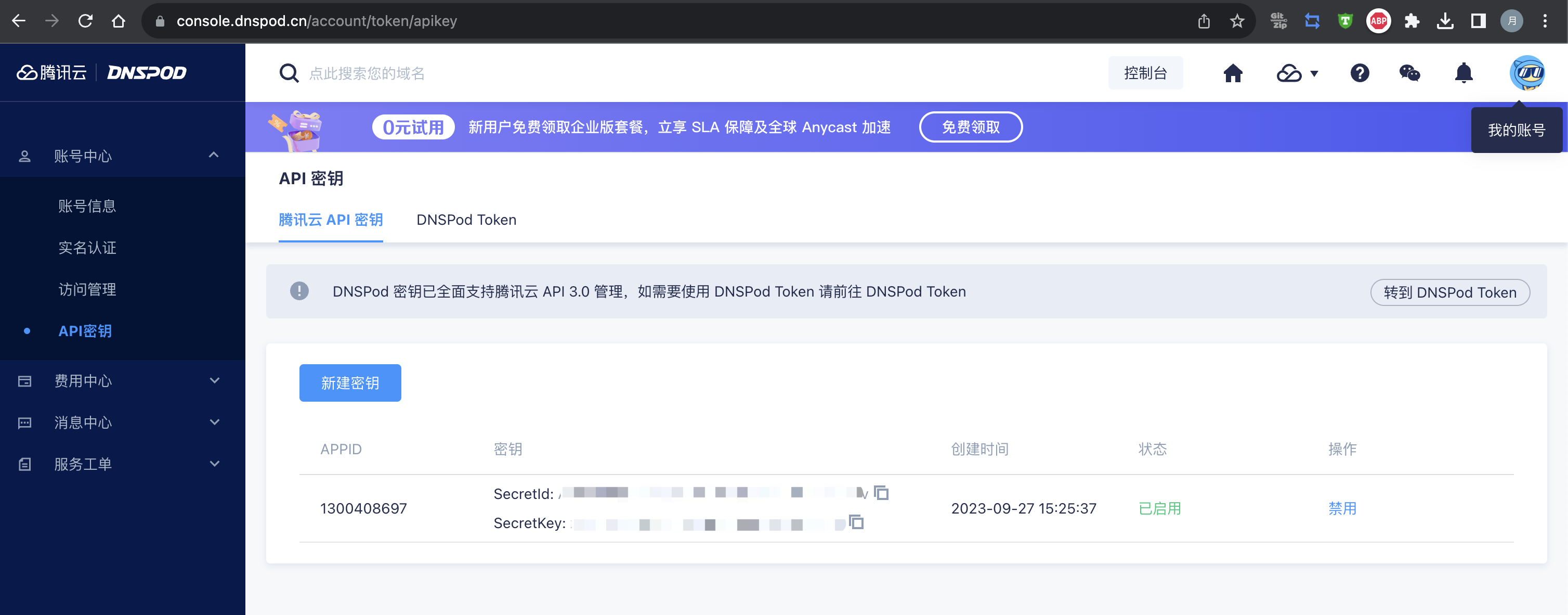Bookmark this page with the star icon

(1237, 21)
